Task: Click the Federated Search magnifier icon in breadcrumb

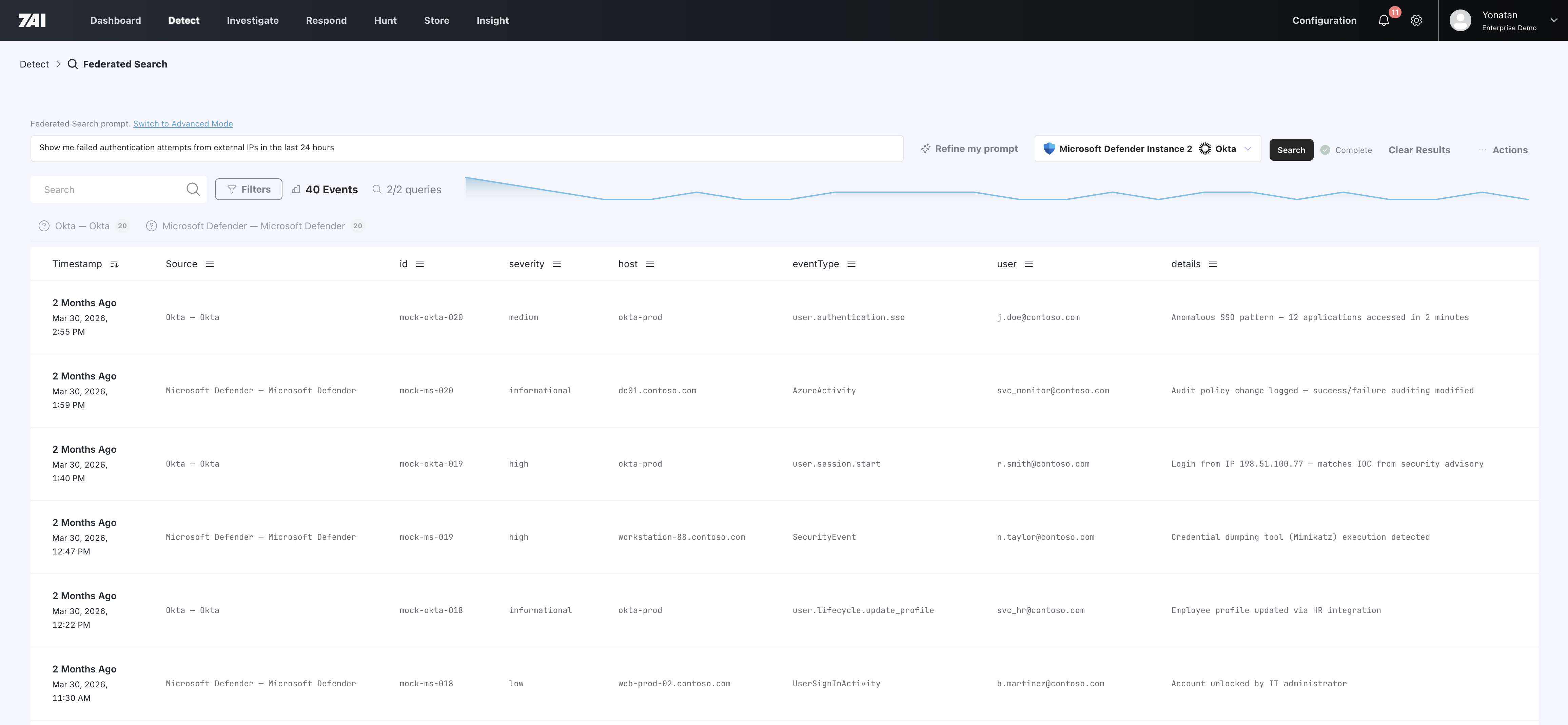Action: click(x=73, y=64)
